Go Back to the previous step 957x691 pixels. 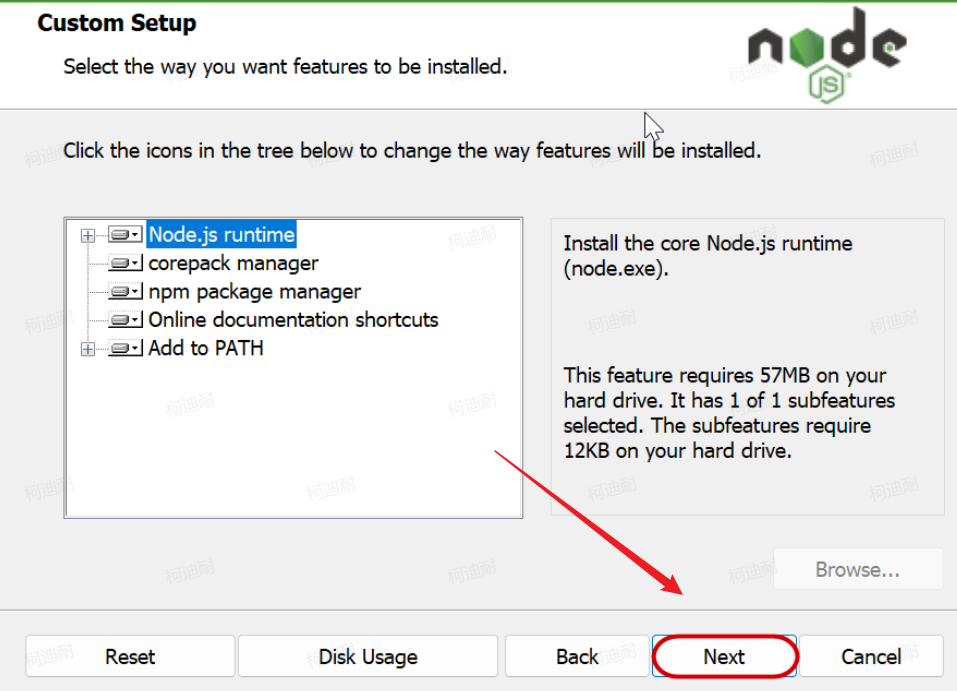(x=577, y=656)
